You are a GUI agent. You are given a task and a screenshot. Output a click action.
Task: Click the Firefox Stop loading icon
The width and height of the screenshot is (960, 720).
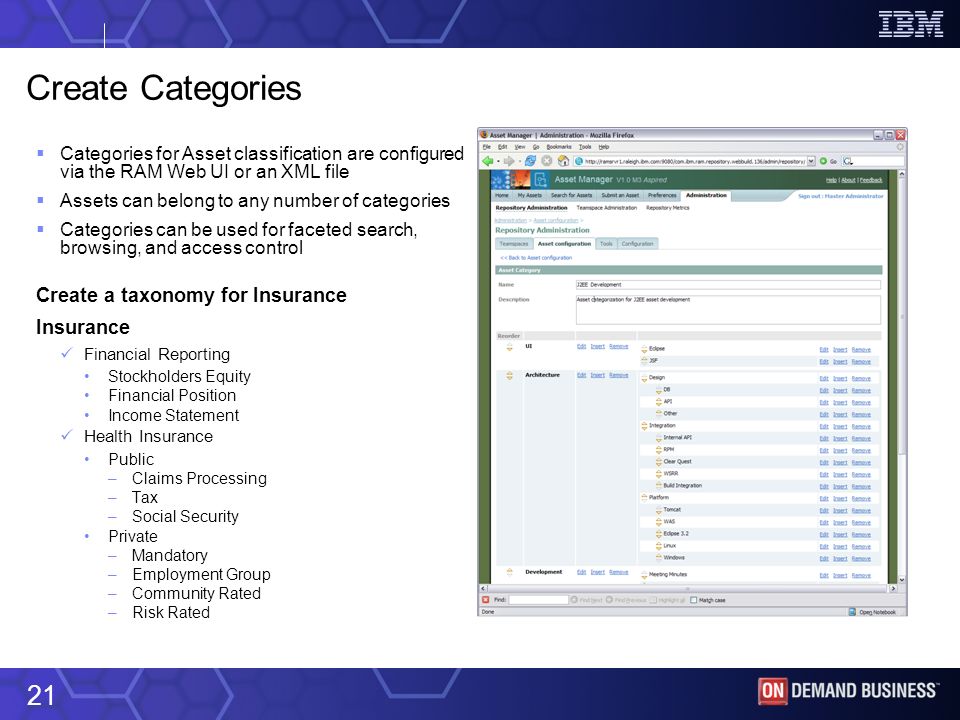547,161
